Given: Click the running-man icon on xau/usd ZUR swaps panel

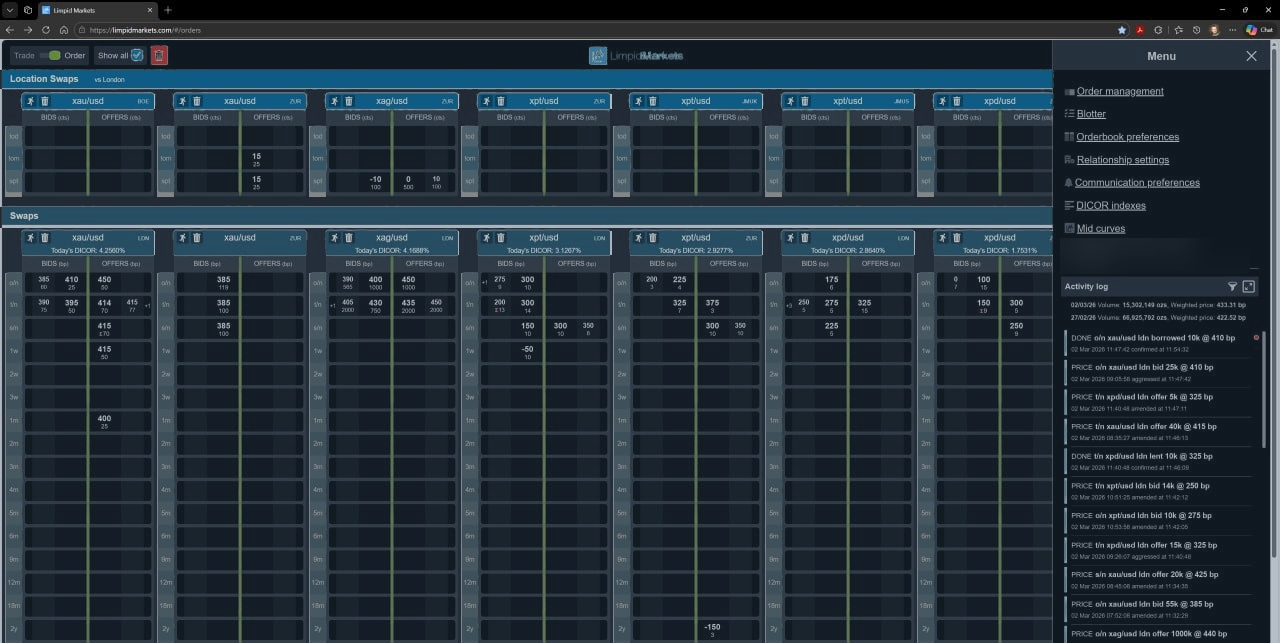Looking at the screenshot, I should (182, 238).
